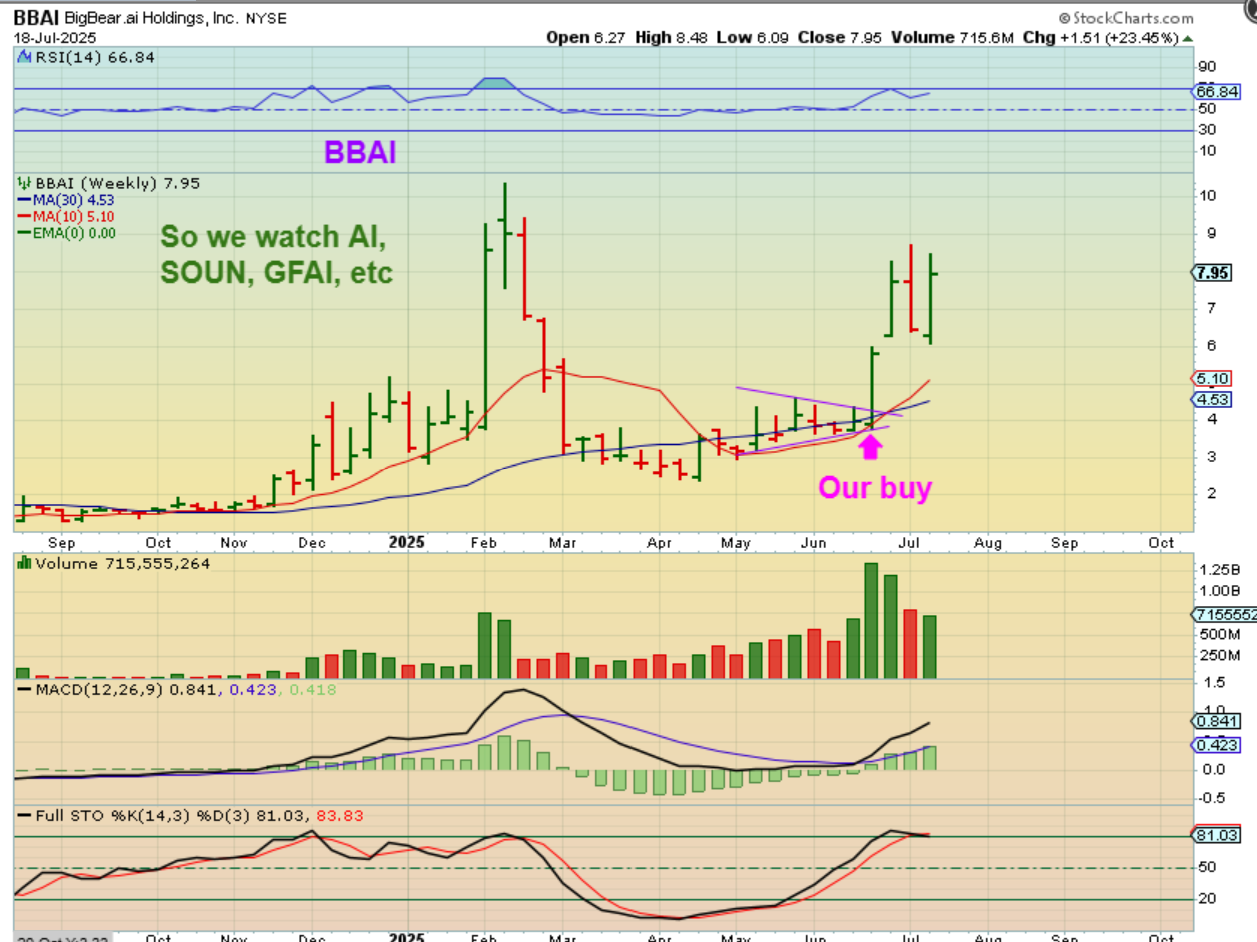Click the Aug label on the price-panel time axis

click(x=987, y=542)
